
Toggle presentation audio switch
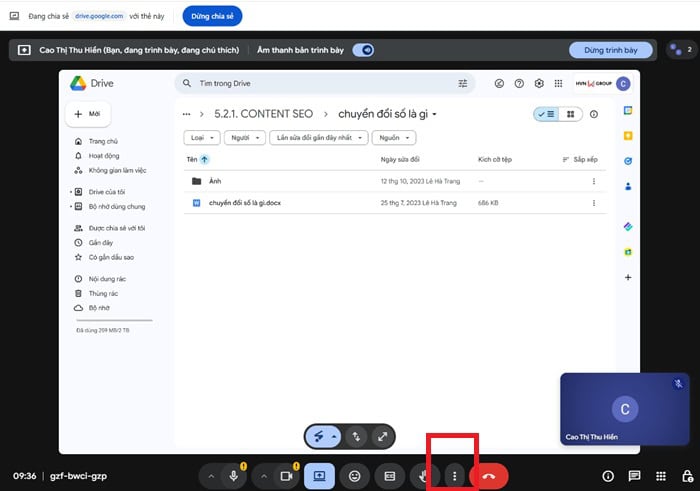coord(364,50)
